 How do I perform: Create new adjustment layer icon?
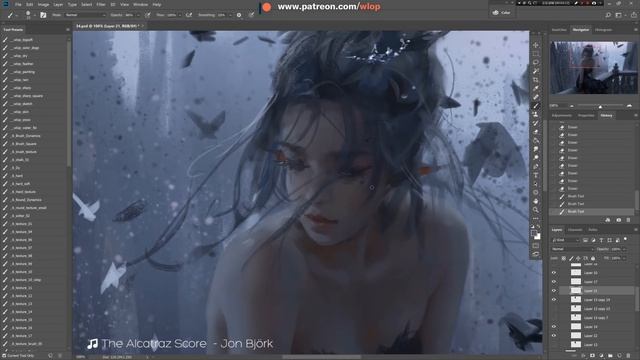click(x=601, y=356)
